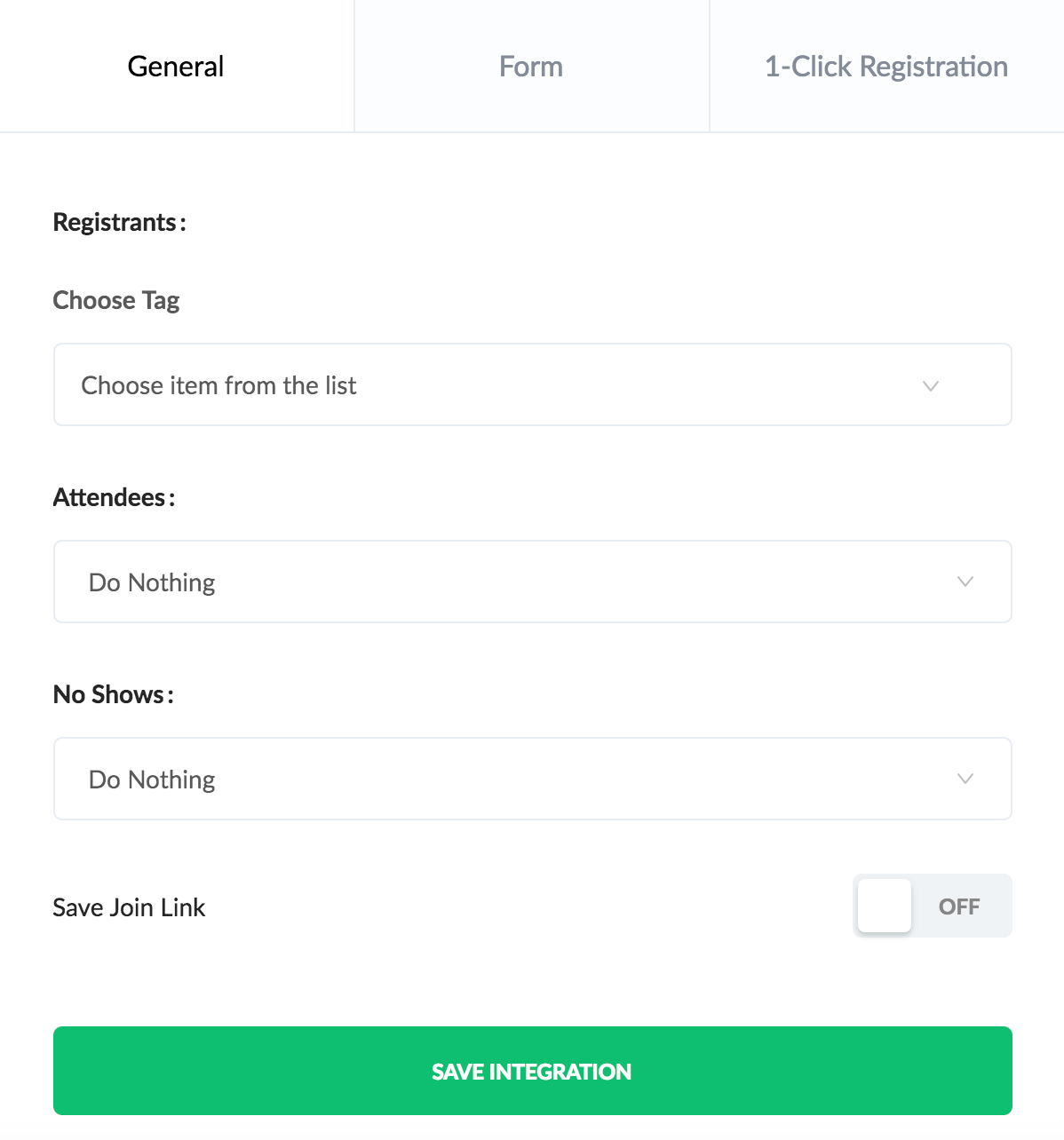
Task: Click "Do Nothing" text under No Shows
Action: click(x=152, y=780)
